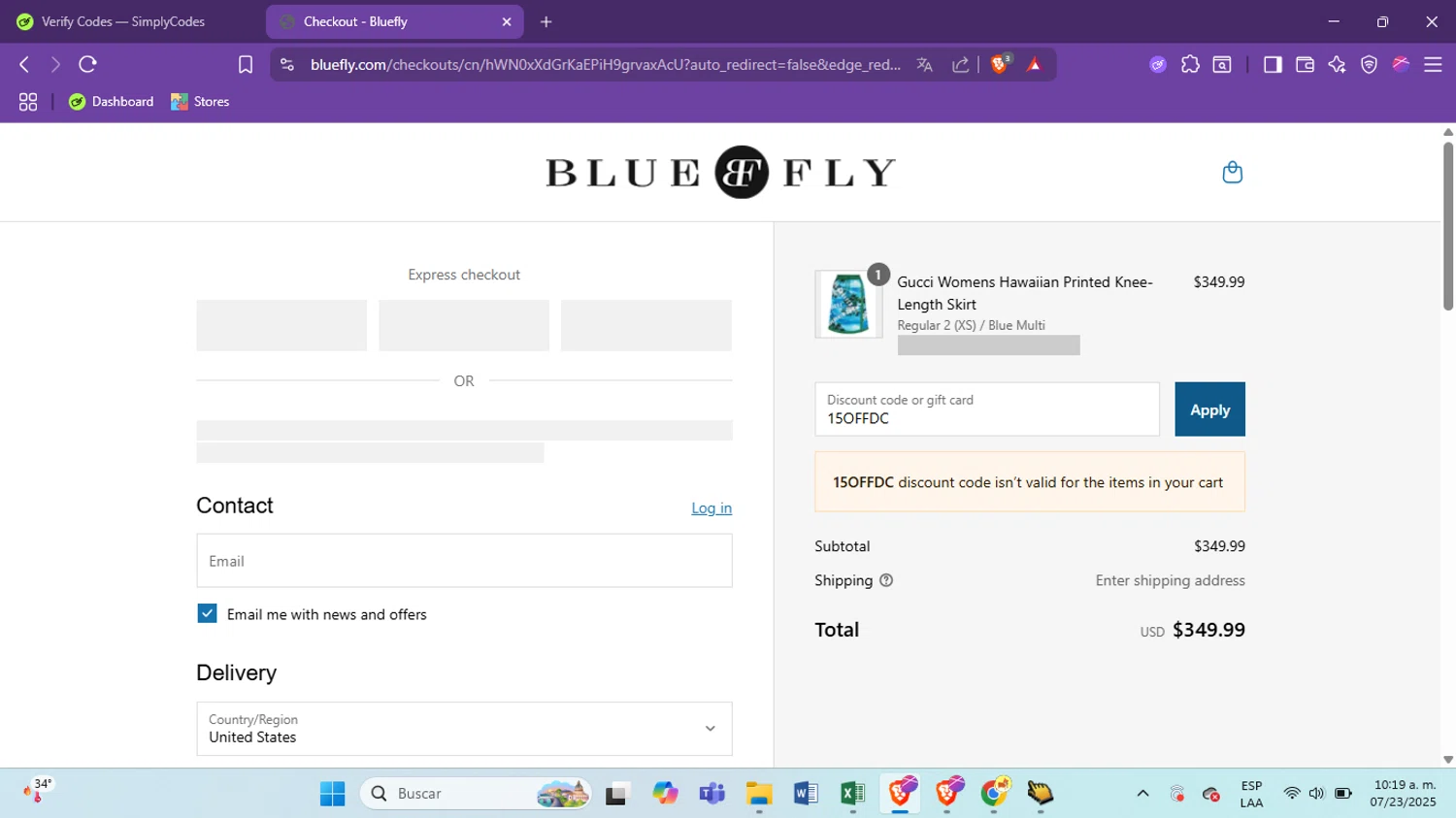Go back to the previous page

24,65
